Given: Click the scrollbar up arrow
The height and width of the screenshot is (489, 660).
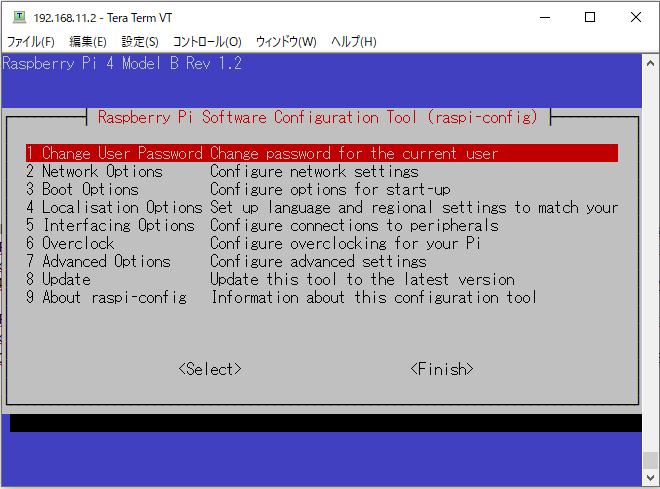Looking at the screenshot, I should pyautogui.click(x=650, y=63).
